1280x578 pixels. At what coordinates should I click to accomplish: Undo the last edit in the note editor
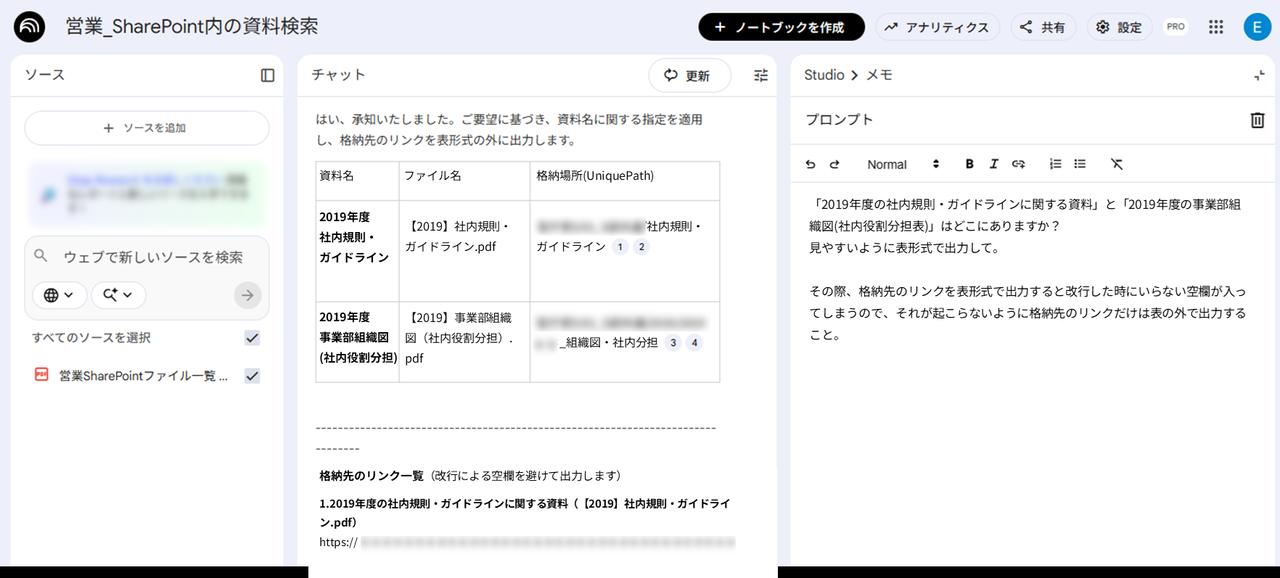click(810, 164)
